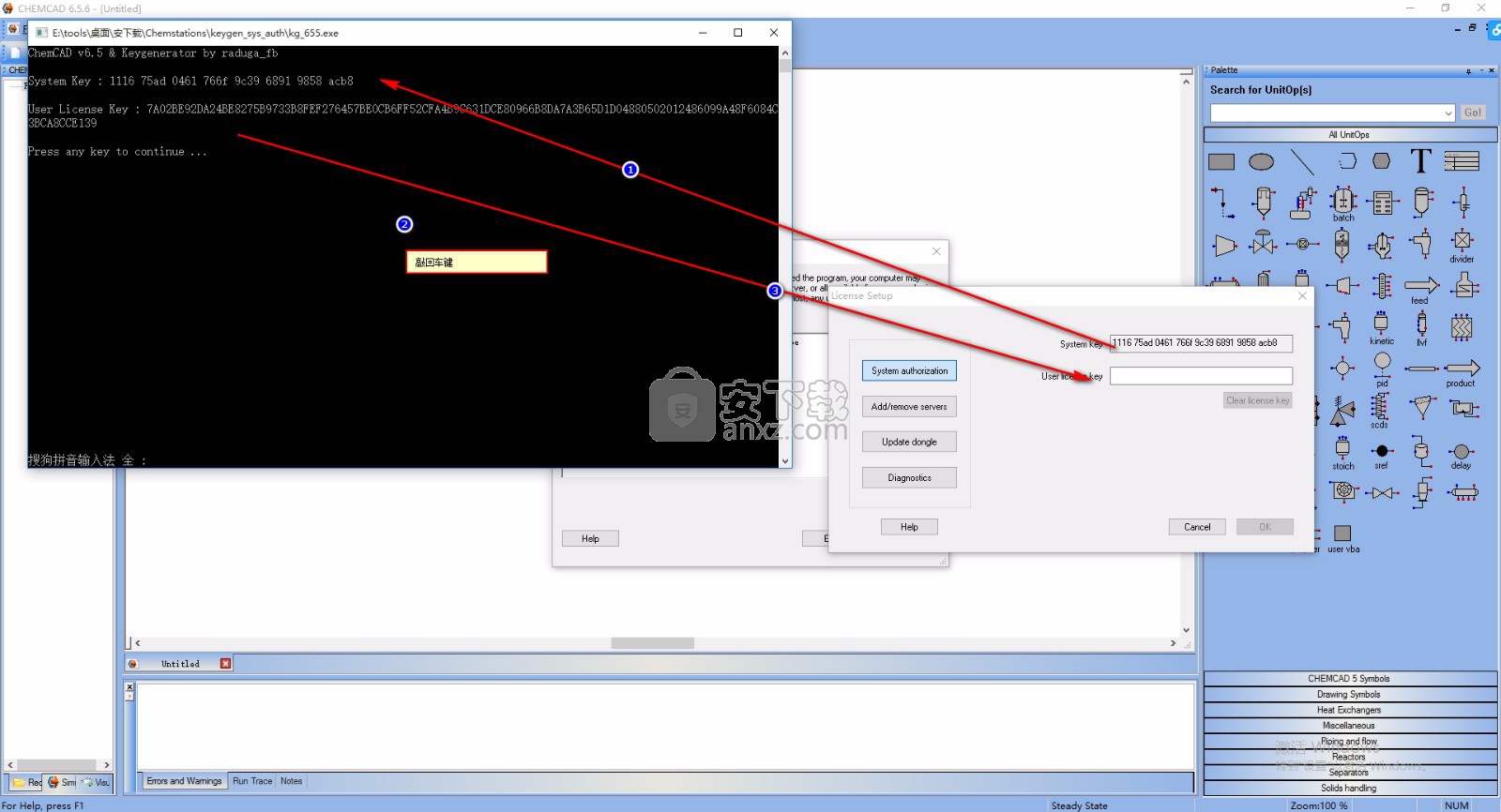This screenshot has height=812, width=1501.
Task: Expand Piping and flow palette group
Action: click(x=1350, y=741)
